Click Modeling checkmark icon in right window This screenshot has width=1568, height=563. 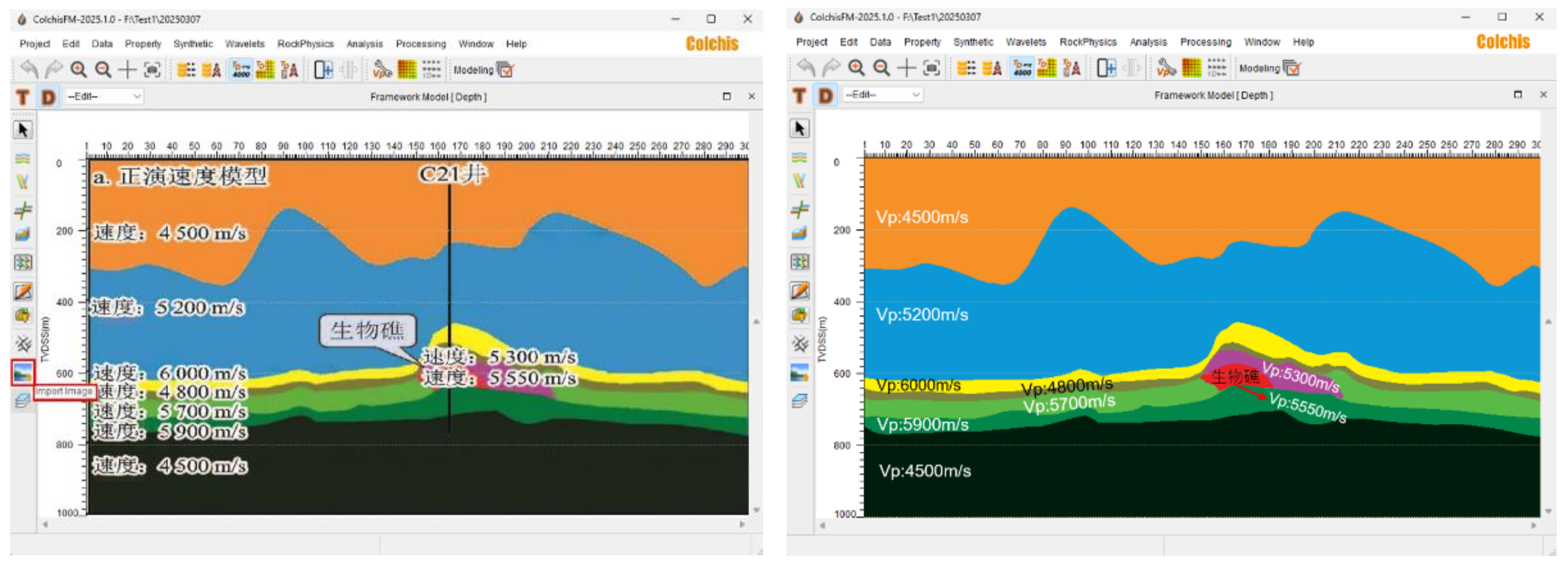(x=1292, y=68)
